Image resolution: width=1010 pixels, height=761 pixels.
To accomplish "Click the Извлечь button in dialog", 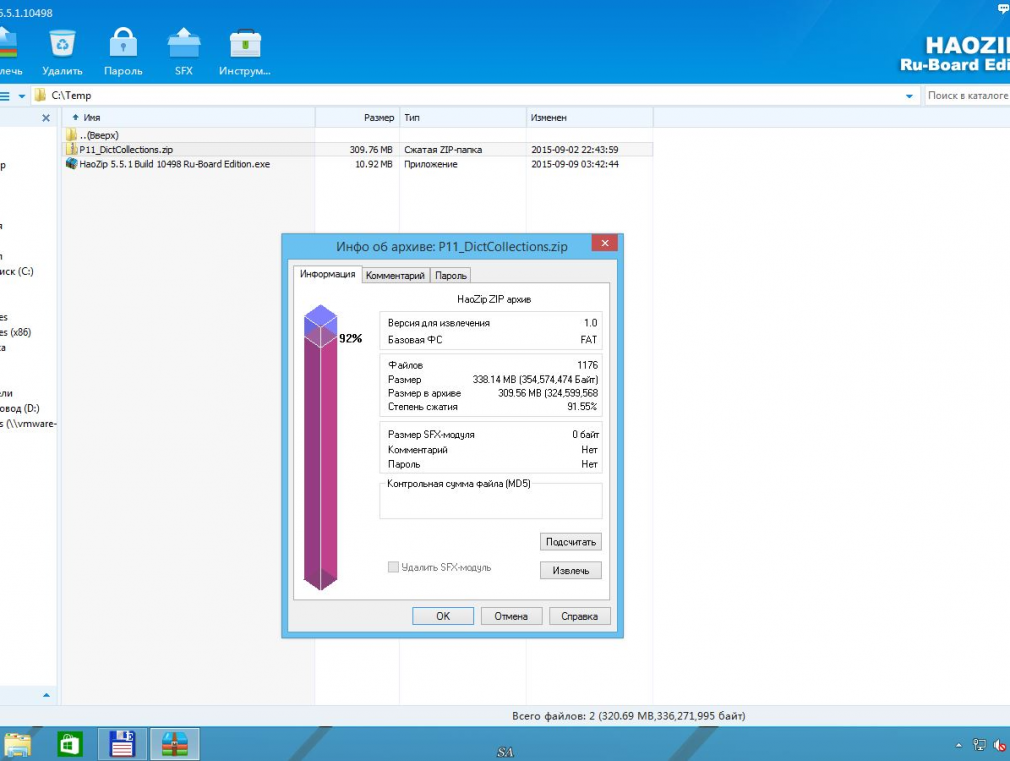I will point(571,570).
